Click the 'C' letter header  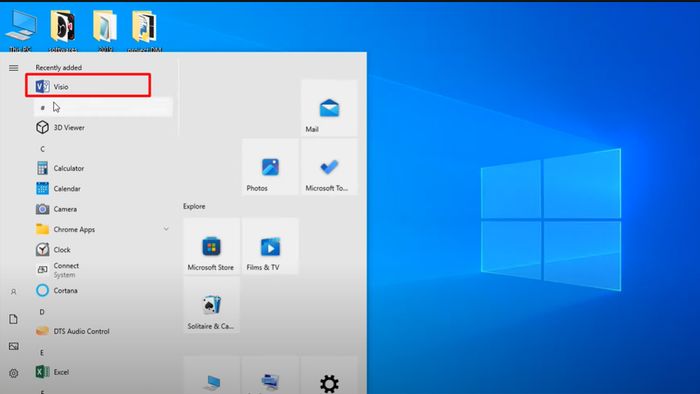click(x=42, y=149)
